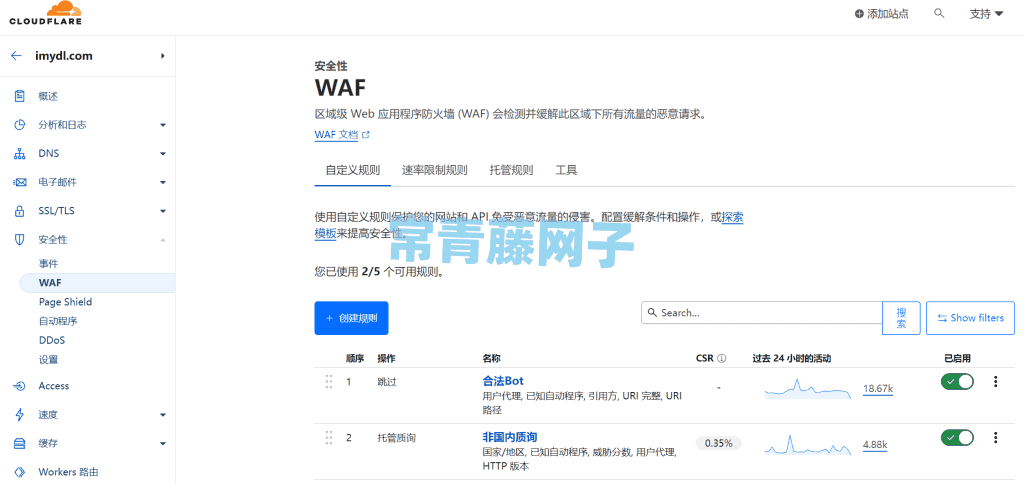Click the 安全性 shield icon
The width and height of the screenshot is (1024, 485).
coord(20,240)
